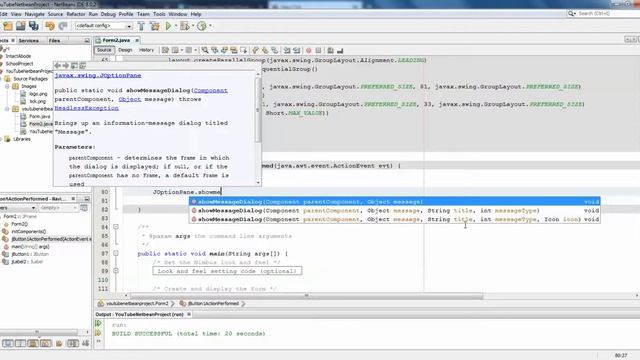640x360 pixels.
Task: Open the Tools menu
Action: (159, 14)
